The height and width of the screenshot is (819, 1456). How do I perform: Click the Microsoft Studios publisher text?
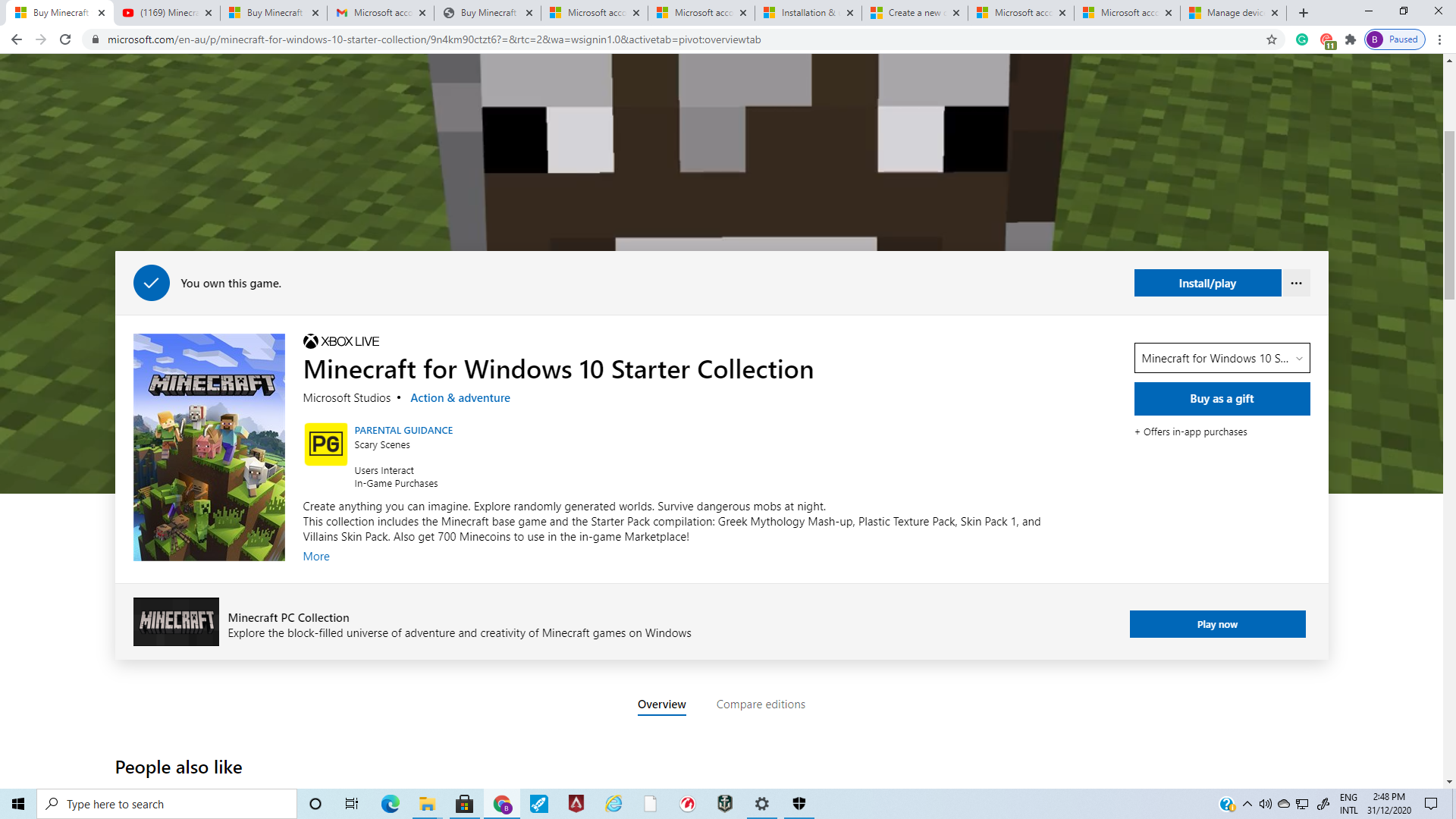point(347,397)
